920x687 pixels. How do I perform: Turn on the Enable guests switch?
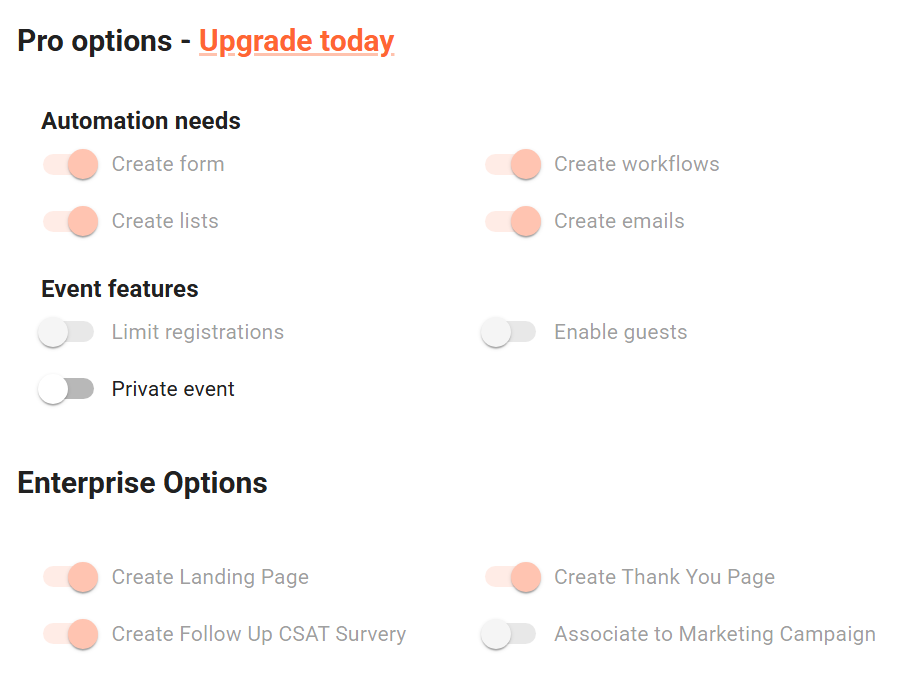509,332
